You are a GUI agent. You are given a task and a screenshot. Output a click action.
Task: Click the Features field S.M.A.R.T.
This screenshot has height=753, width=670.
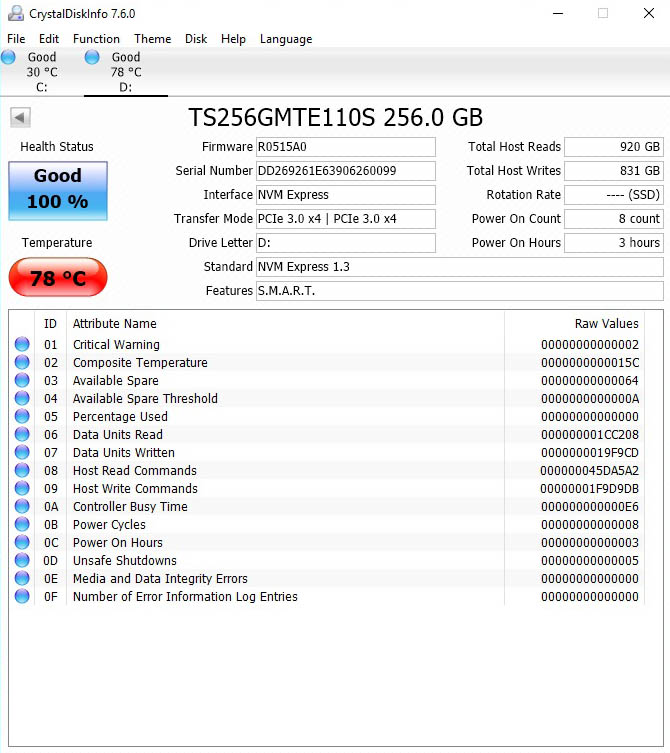pyautogui.click(x=460, y=291)
